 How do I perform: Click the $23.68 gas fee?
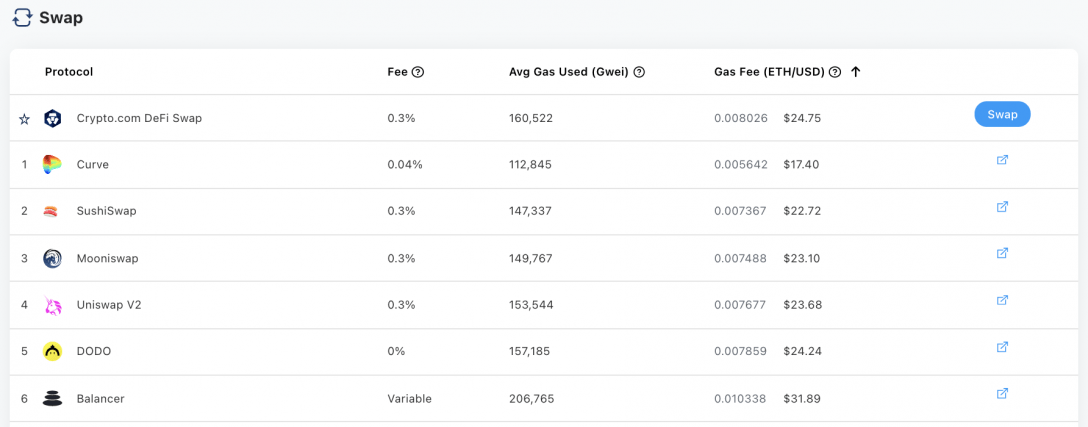coord(802,305)
